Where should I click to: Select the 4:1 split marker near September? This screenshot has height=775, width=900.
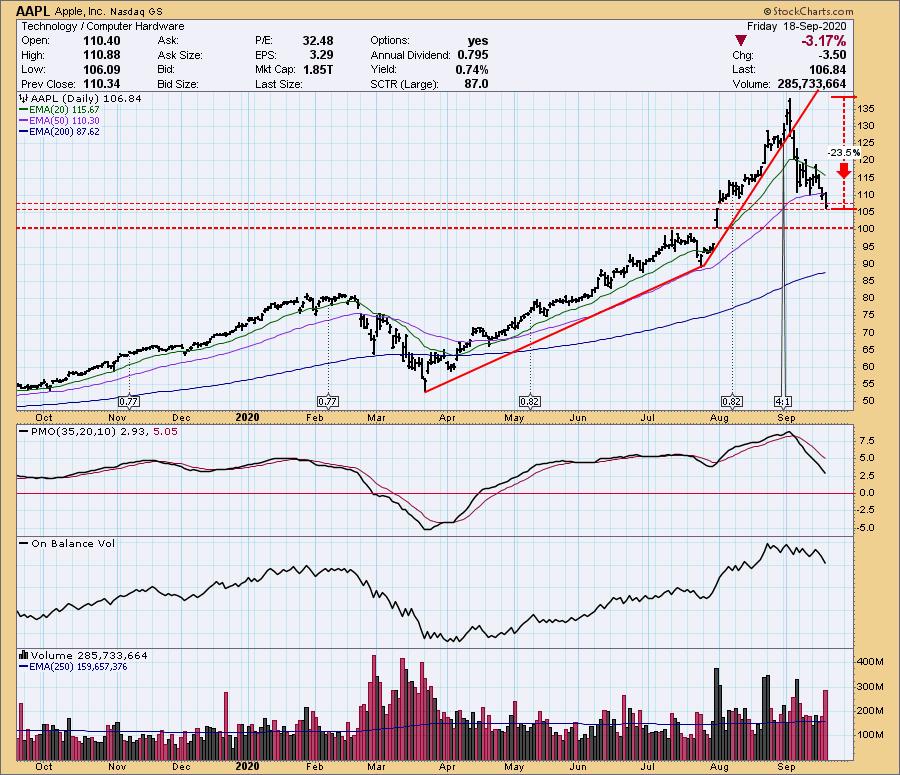783,401
